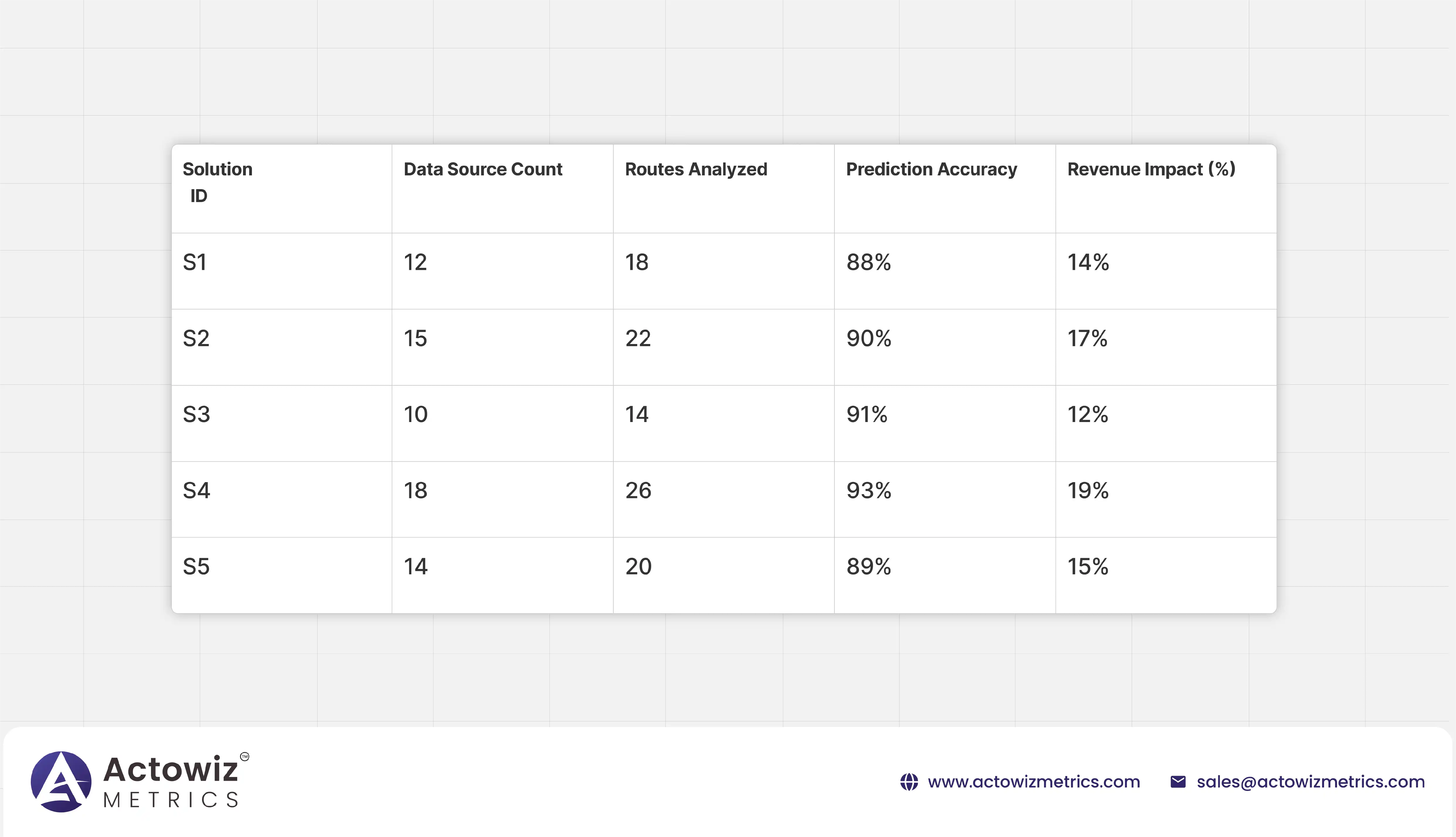Click the trademark symbol near Actowiz
The width and height of the screenshot is (1456, 837).
[245, 757]
